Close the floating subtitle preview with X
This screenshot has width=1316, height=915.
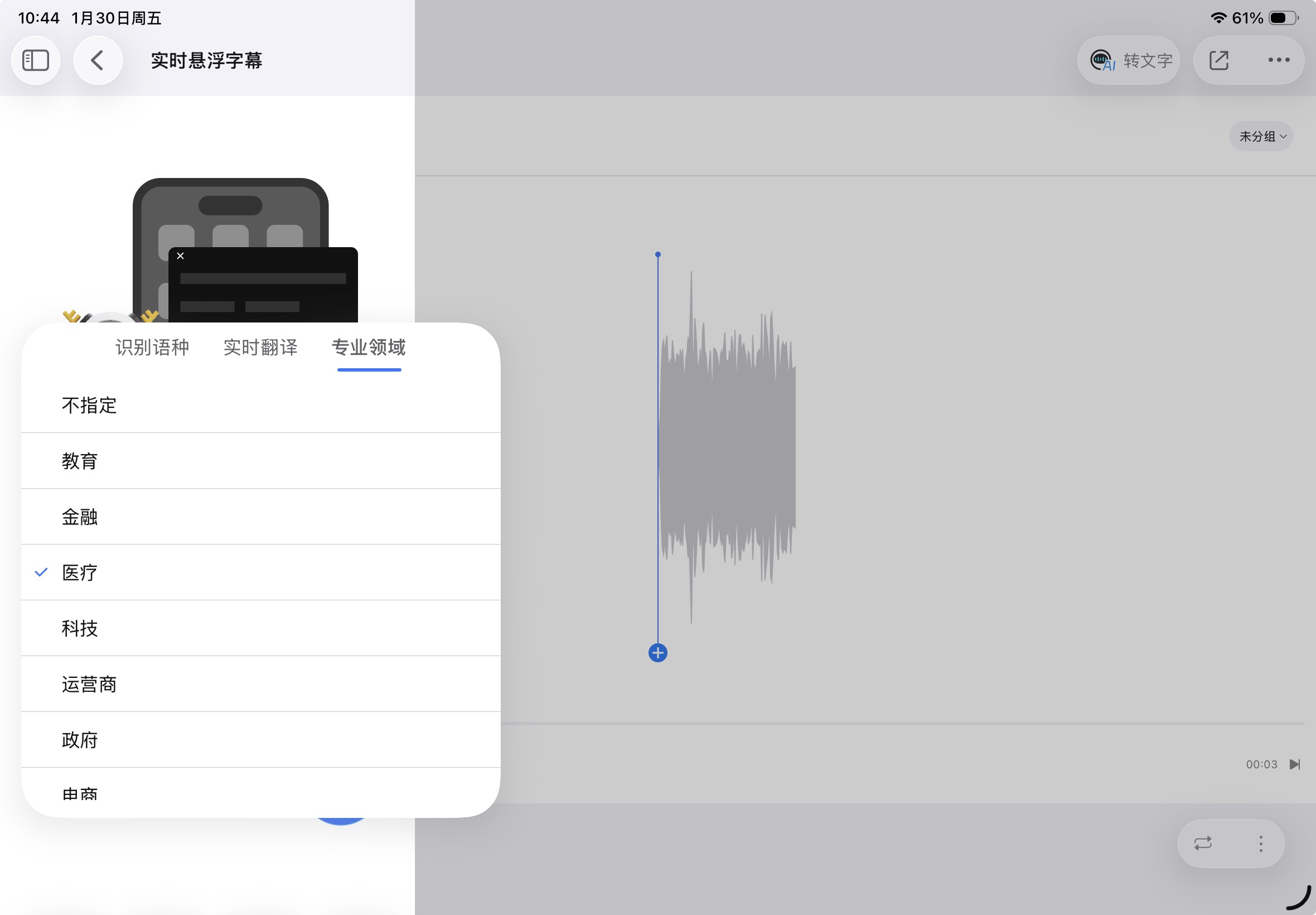[181, 256]
